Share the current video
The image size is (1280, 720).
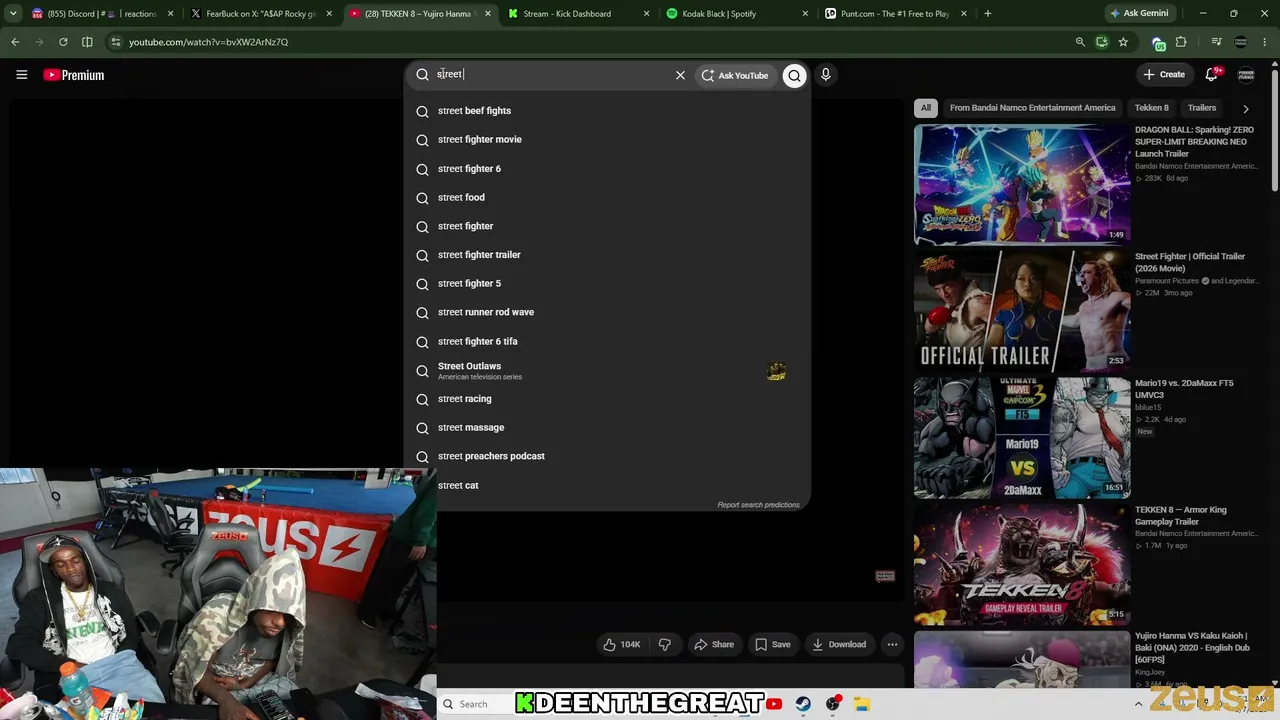pos(714,645)
